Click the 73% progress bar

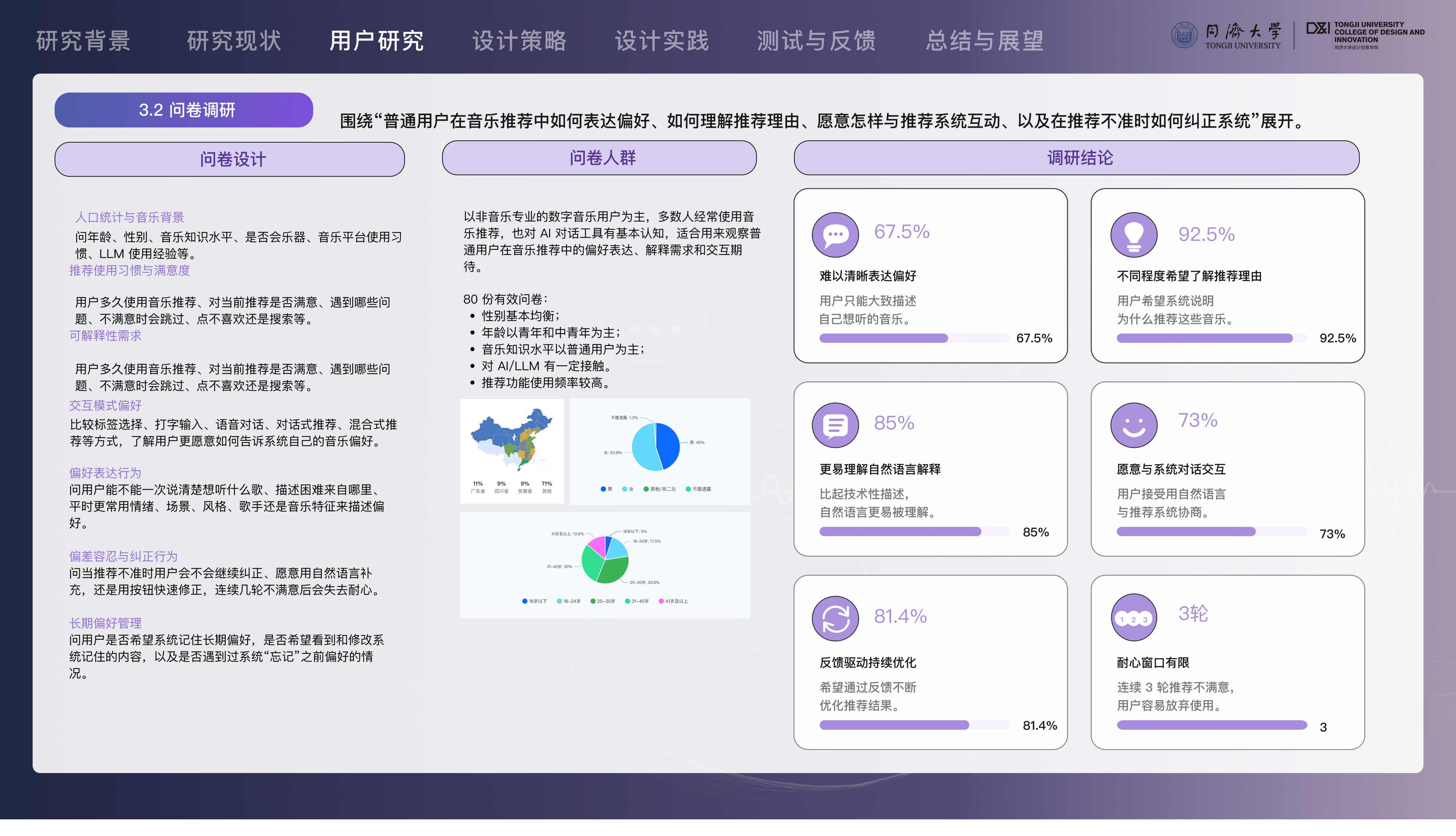(1212, 532)
